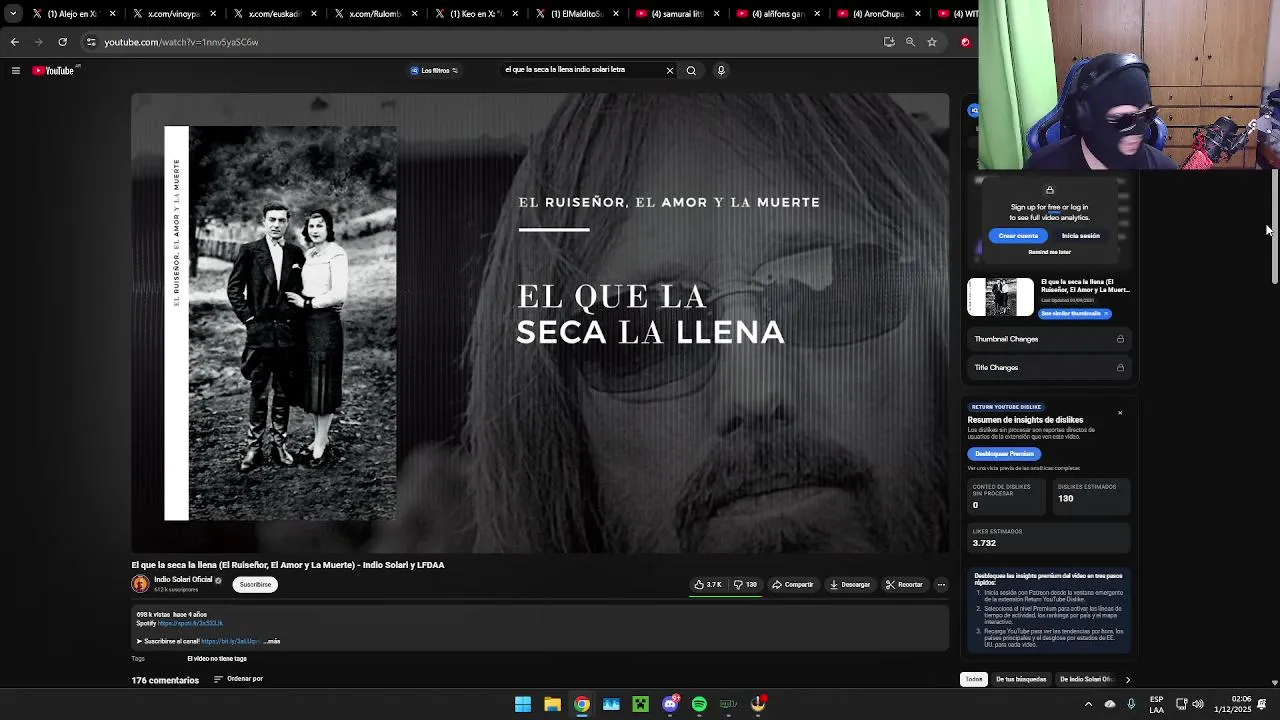Viewport: 1280px width, 720px height.
Task: Click the page vertical scrollbar
Action: tap(1274, 225)
